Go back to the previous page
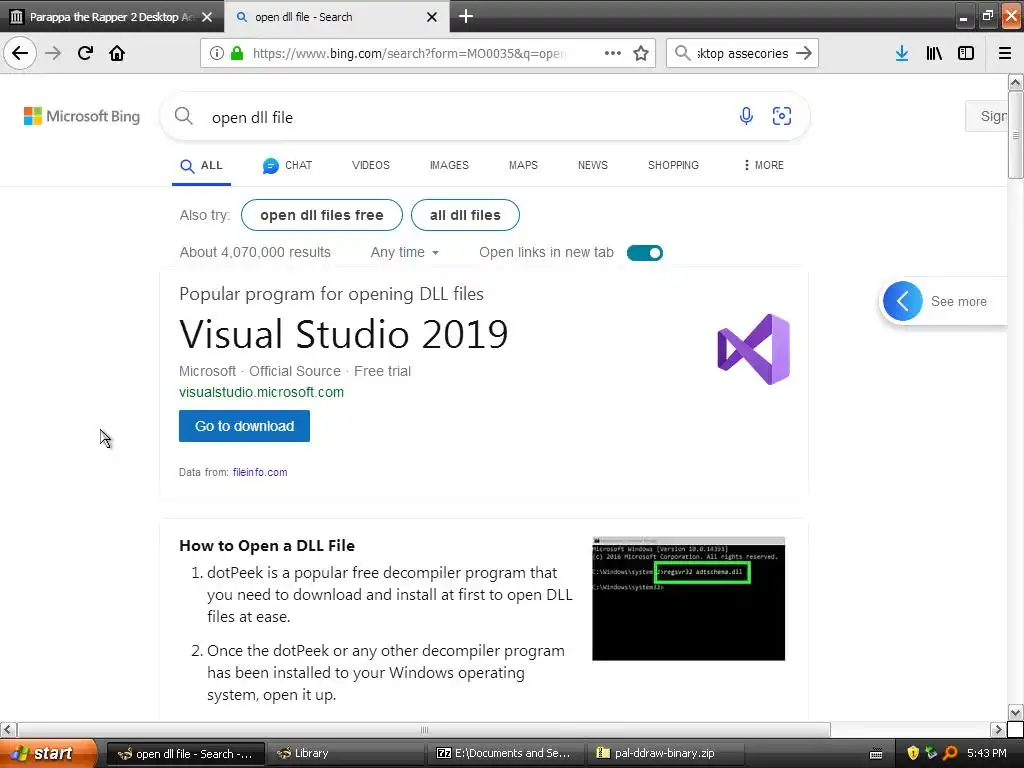Viewport: 1024px width, 768px height. pyautogui.click(x=20, y=53)
